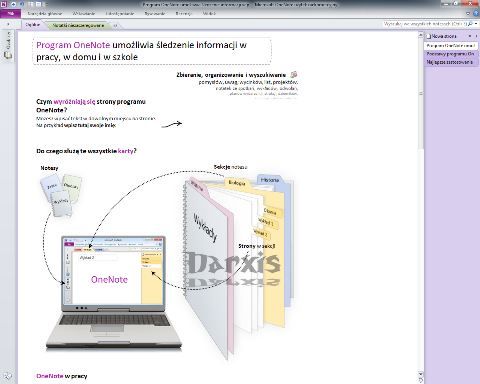This screenshot has height=384, width=480.
Task: Click the OneNote w pracy heading
Action: click(62, 376)
